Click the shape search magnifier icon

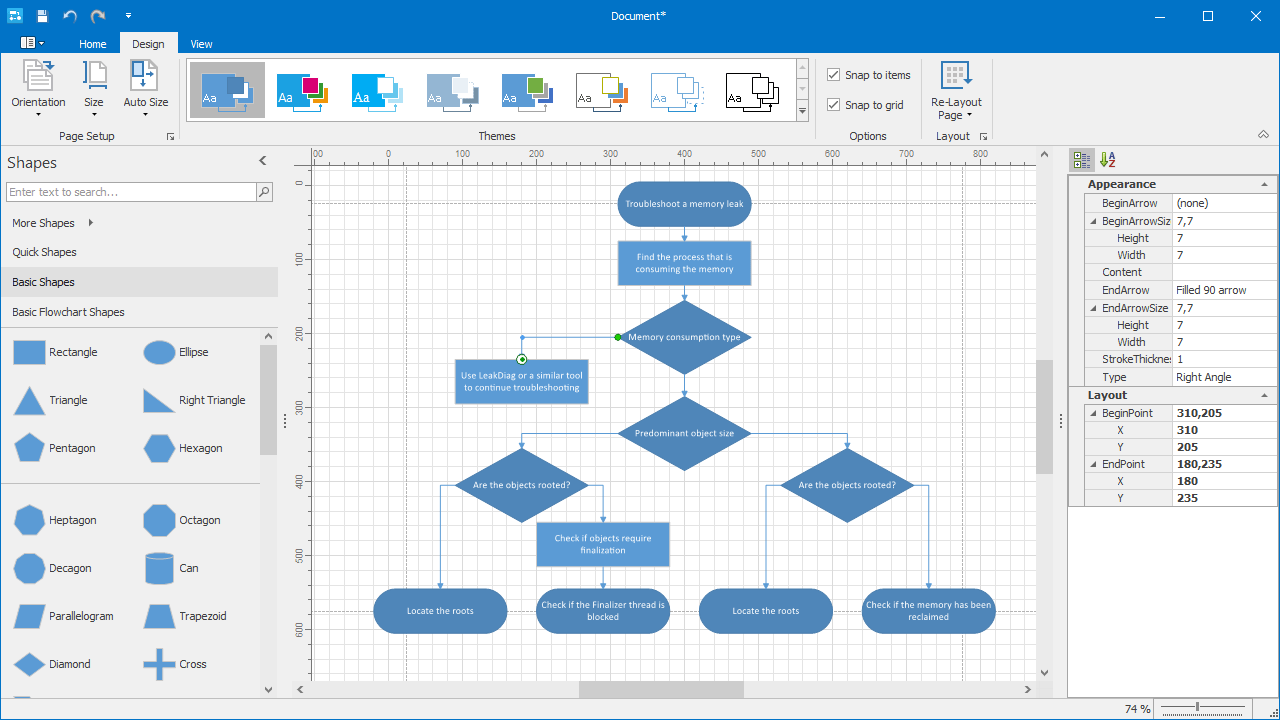tap(264, 192)
